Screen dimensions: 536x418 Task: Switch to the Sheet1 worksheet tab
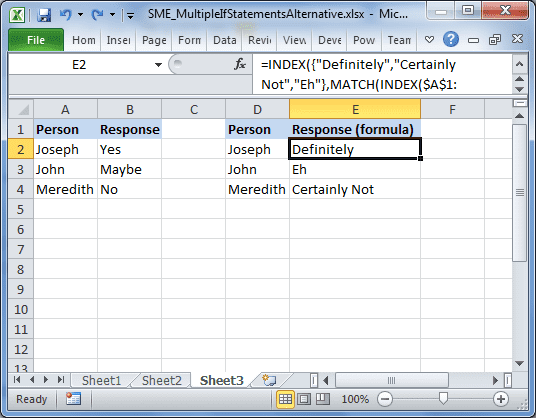pos(101,380)
